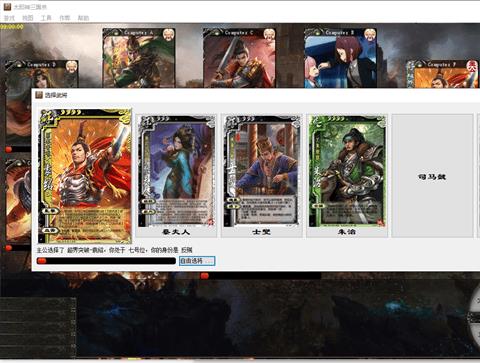Screen dimensions: 480x363
Task: Pick the 司马徽 general button
Action: coord(432,176)
